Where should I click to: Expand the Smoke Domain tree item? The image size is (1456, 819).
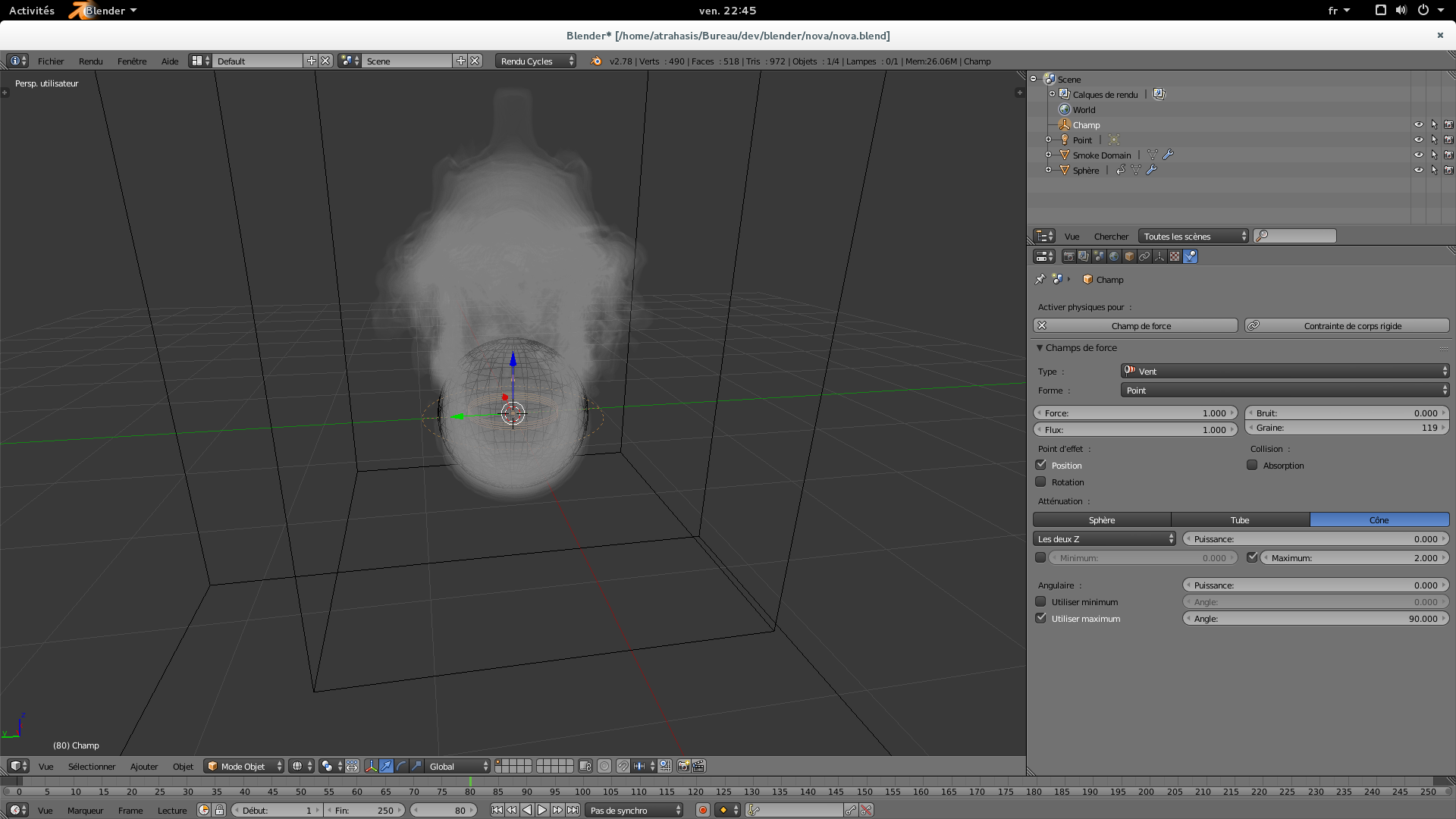click(x=1048, y=155)
